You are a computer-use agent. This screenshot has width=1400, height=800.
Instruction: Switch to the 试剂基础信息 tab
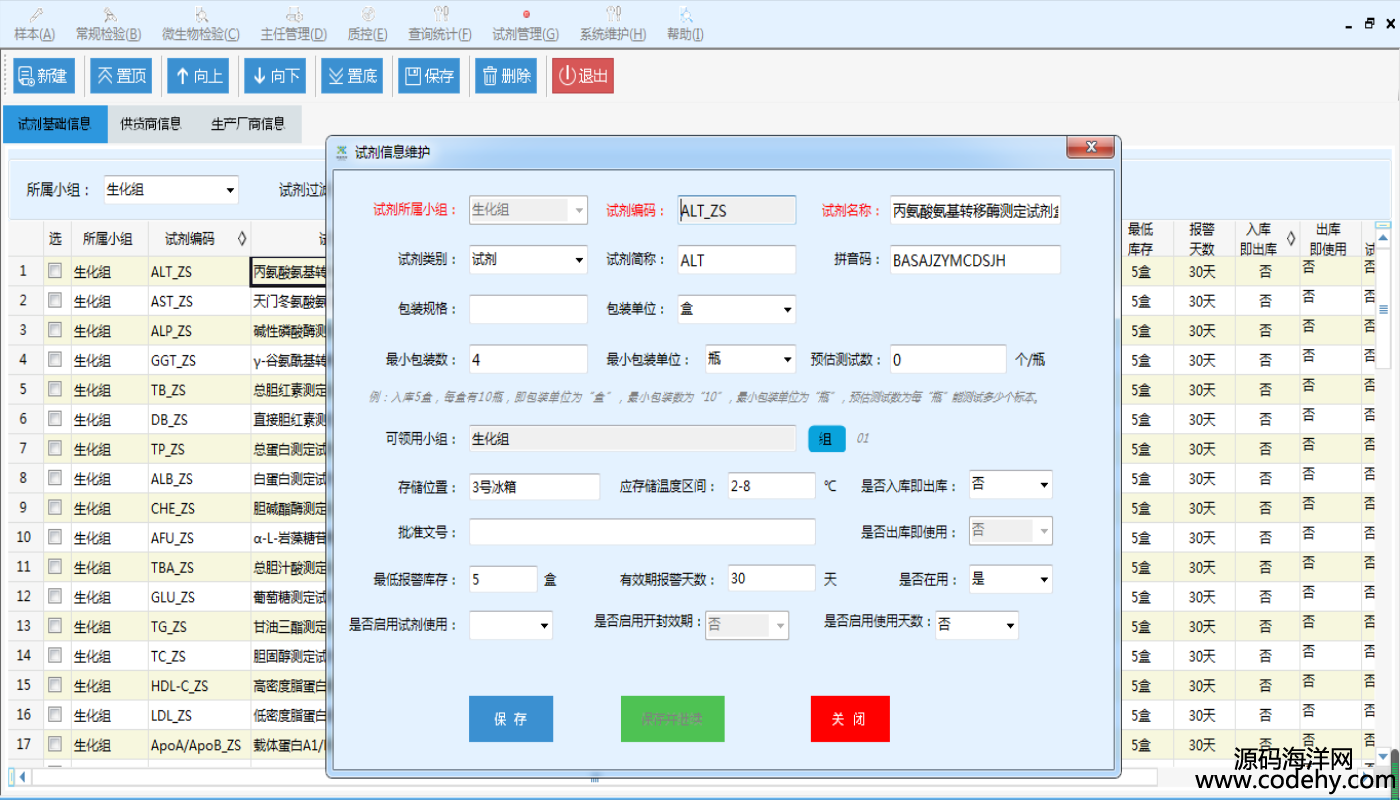point(55,124)
